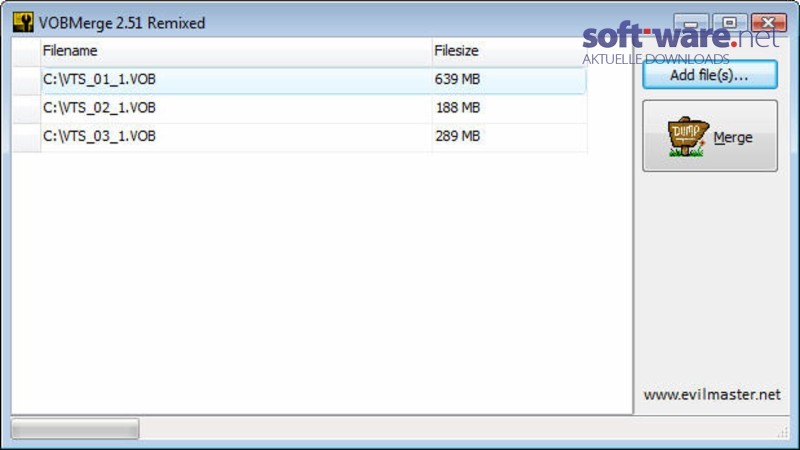Click the row header of VTS_03_1.VOB
Screen dimensions: 800x450
[26, 137]
